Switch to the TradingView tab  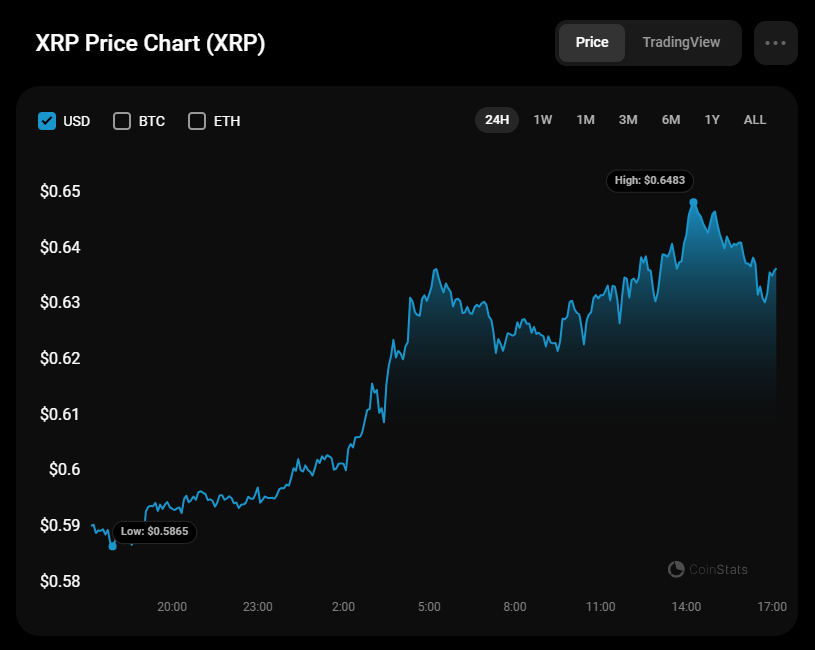[681, 43]
